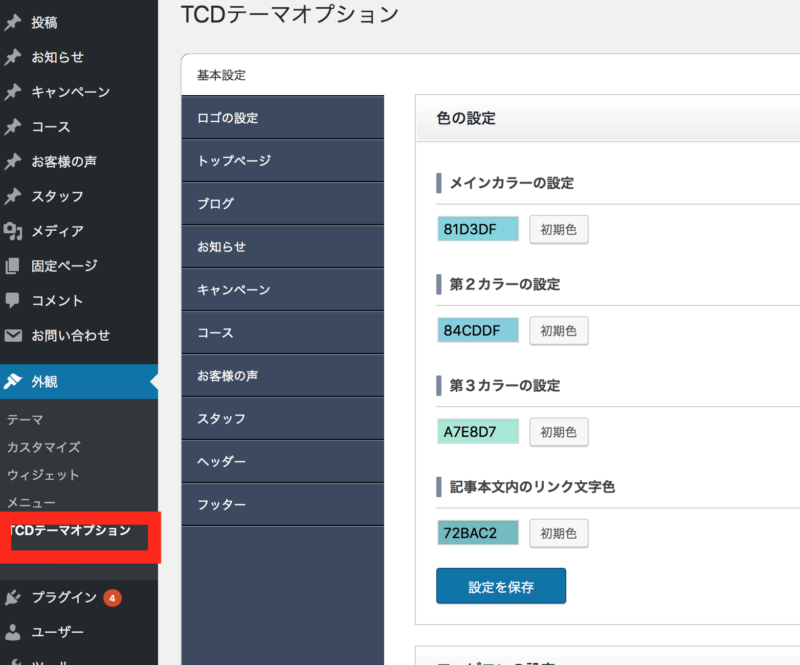Click the pin icon beside お客様の声 in sidebar

(13, 161)
